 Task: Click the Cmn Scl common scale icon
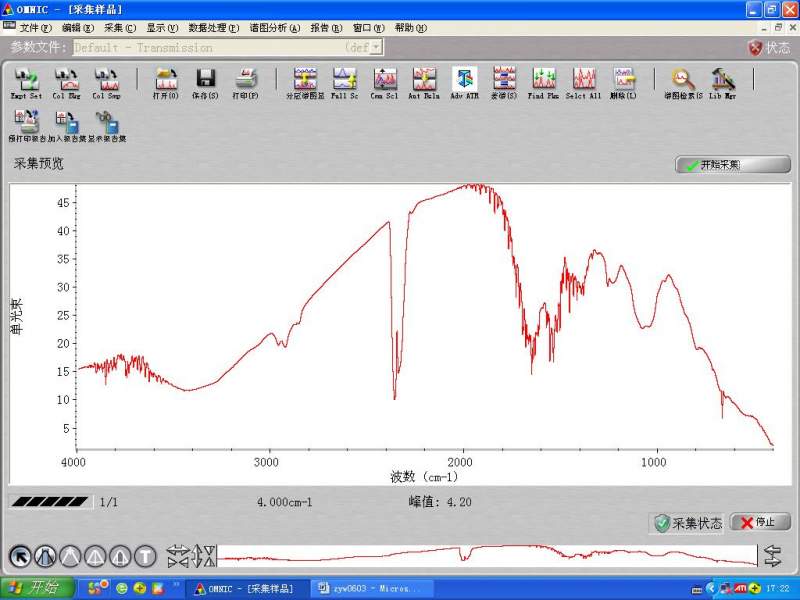384,83
